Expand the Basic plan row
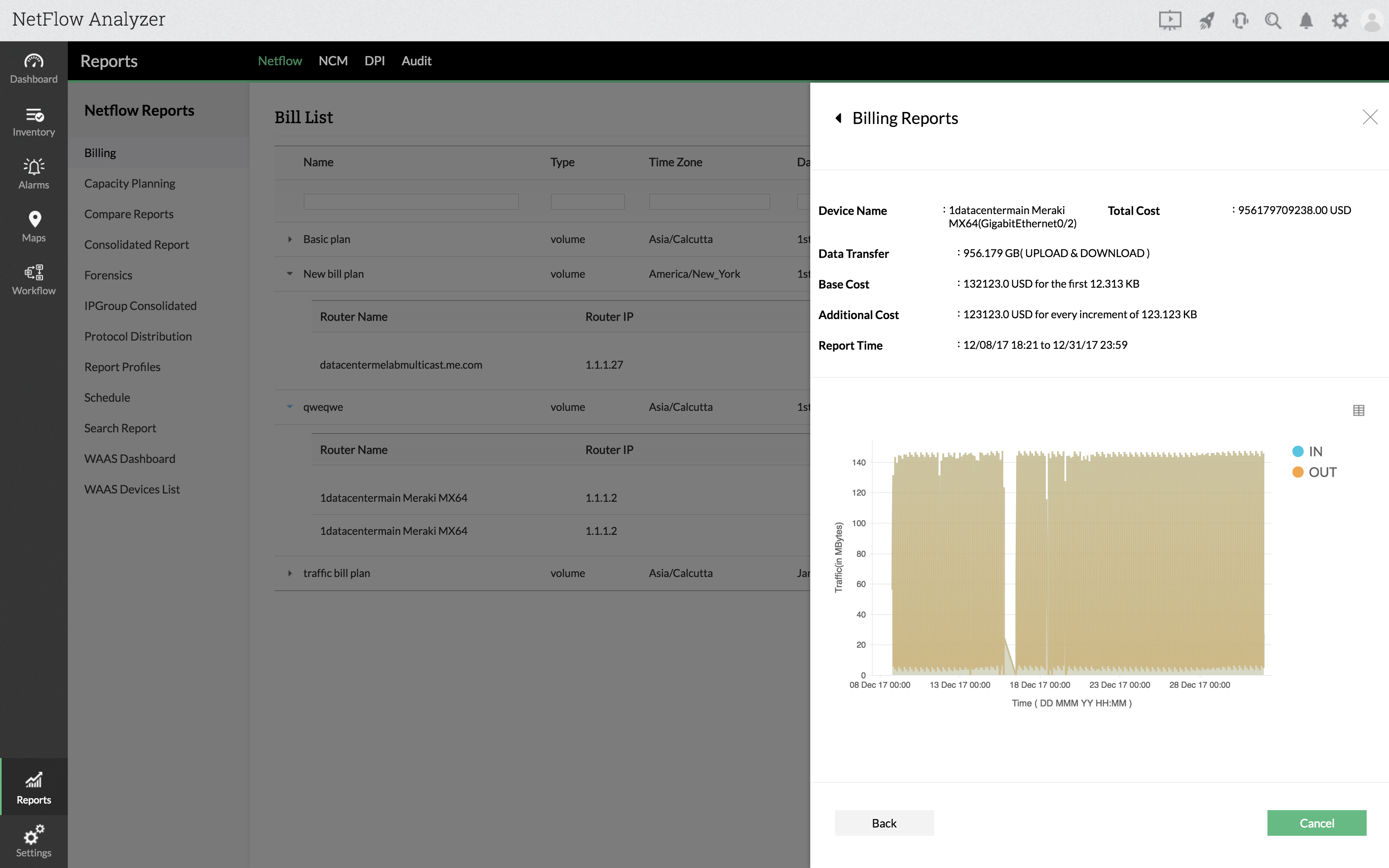The image size is (1389, 868). pyautogui.click(x=290, y=239)
